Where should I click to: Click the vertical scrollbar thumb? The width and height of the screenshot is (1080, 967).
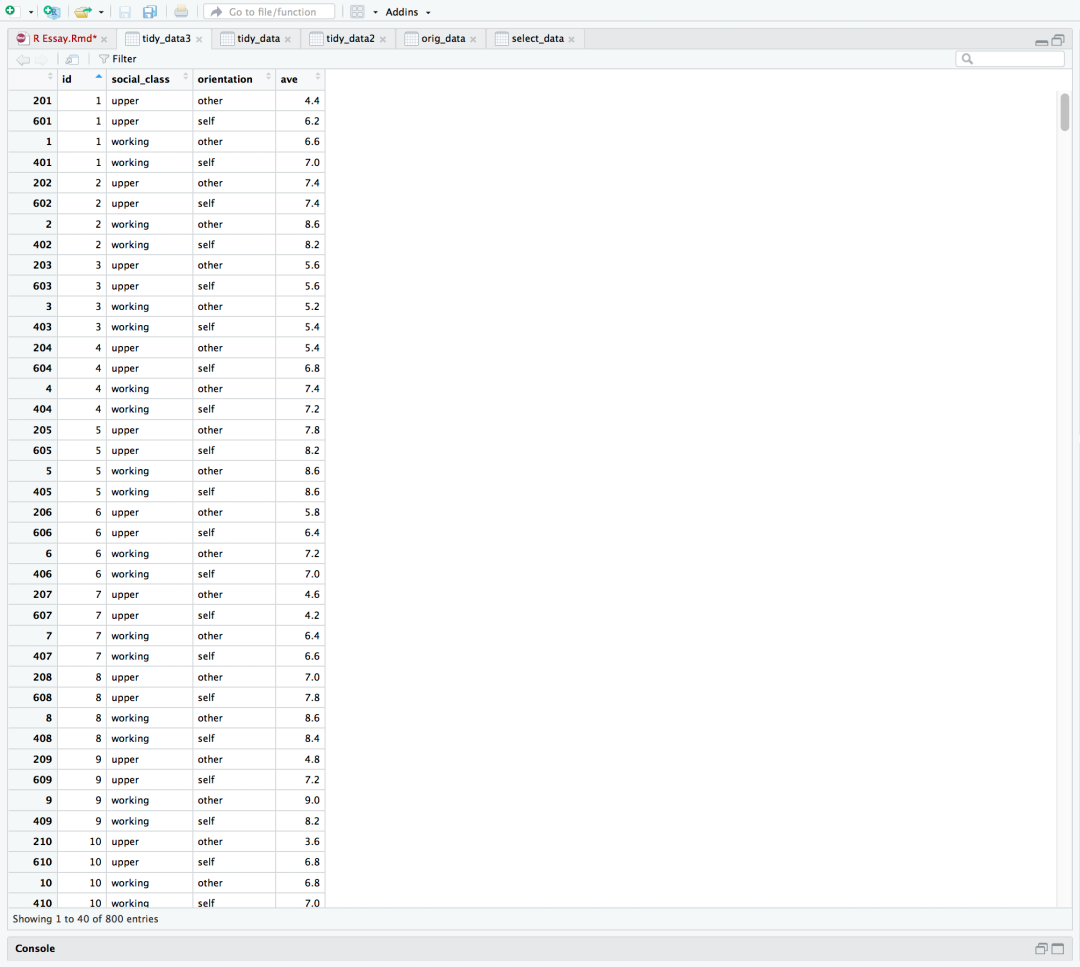1065,112
